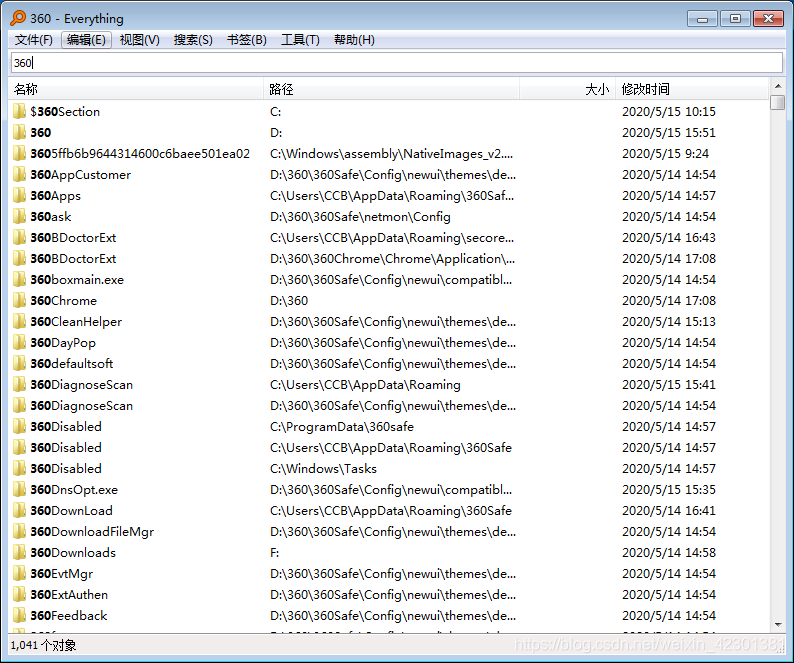Click path C:\Windows\Tasks

(x=323, y=469)
